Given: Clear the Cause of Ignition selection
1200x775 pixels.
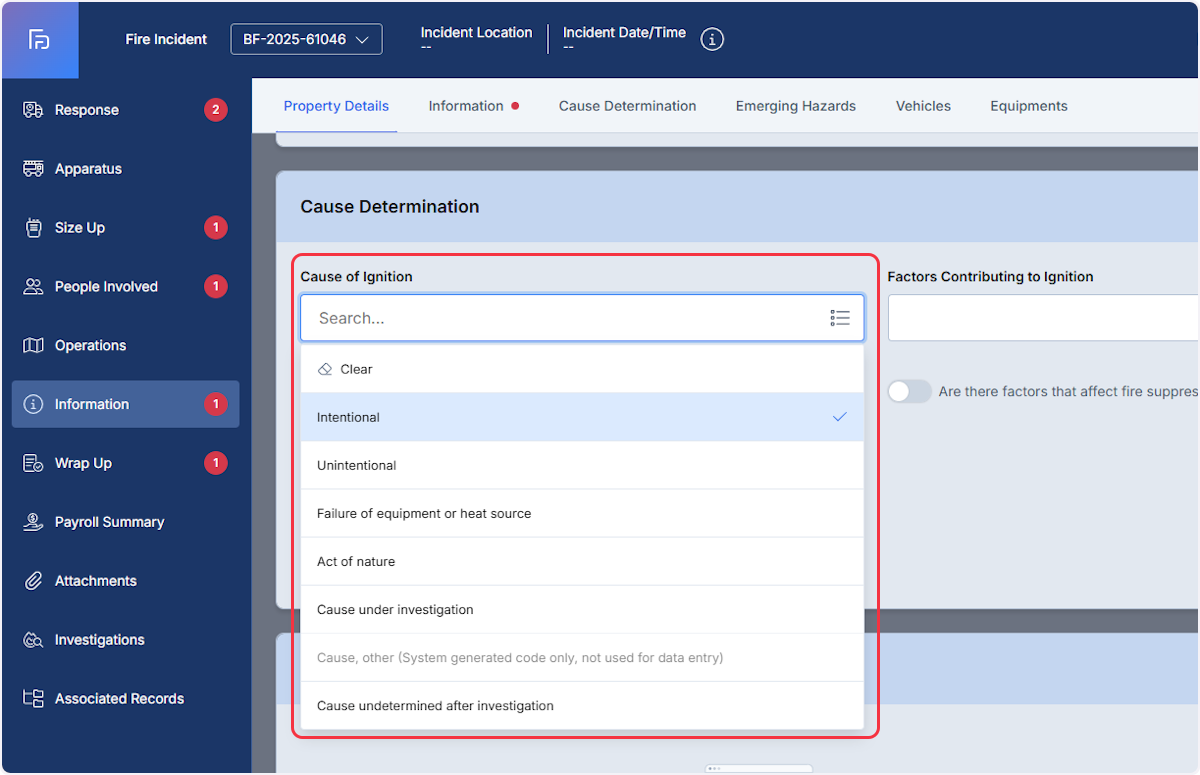Looking at the screenshot, I should 582,369.
